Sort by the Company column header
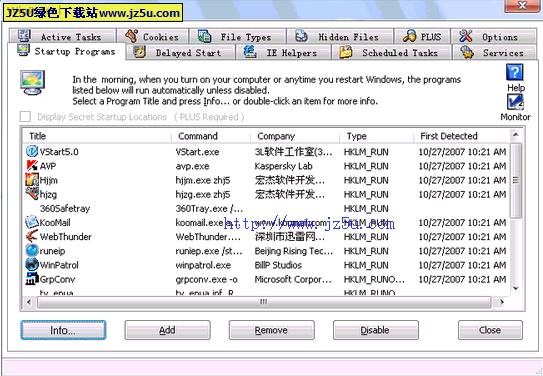The image size is (543, 376). (x=295, y=136)
